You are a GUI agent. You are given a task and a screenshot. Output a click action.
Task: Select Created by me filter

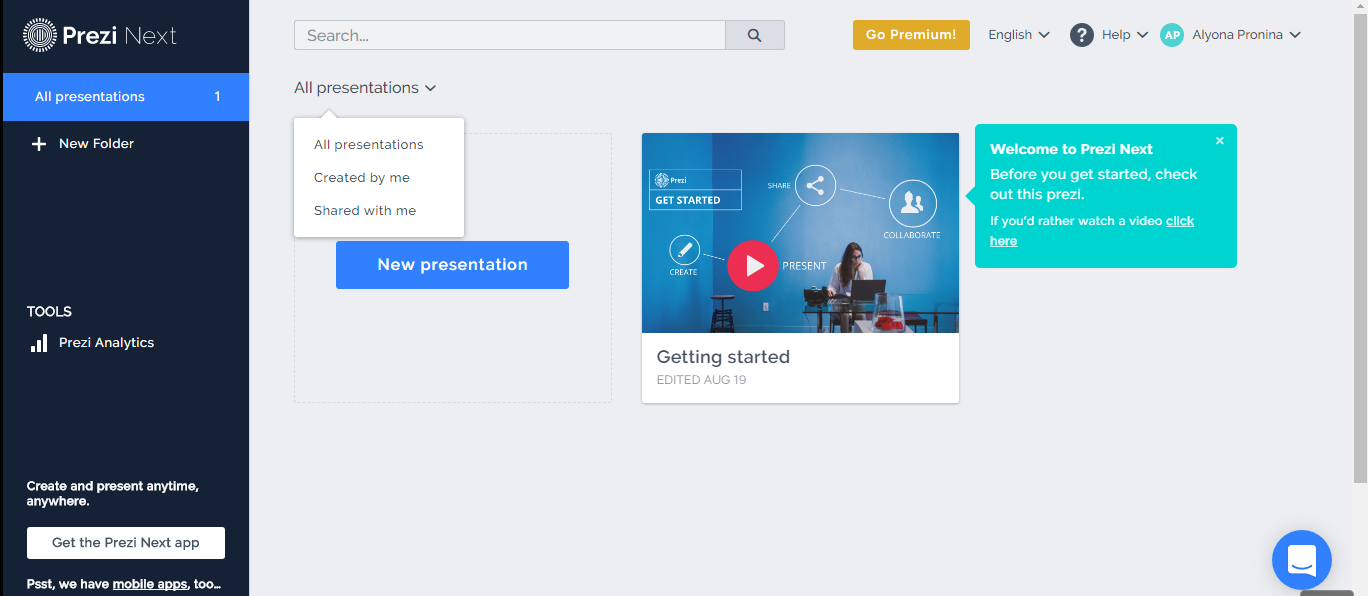click(x=361, y=177)
